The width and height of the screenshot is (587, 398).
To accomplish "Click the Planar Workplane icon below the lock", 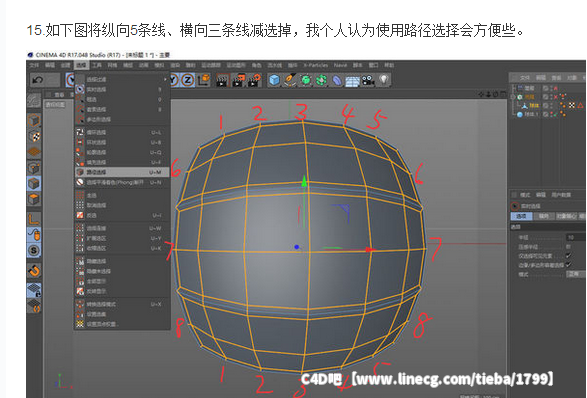I will (34, 306).
